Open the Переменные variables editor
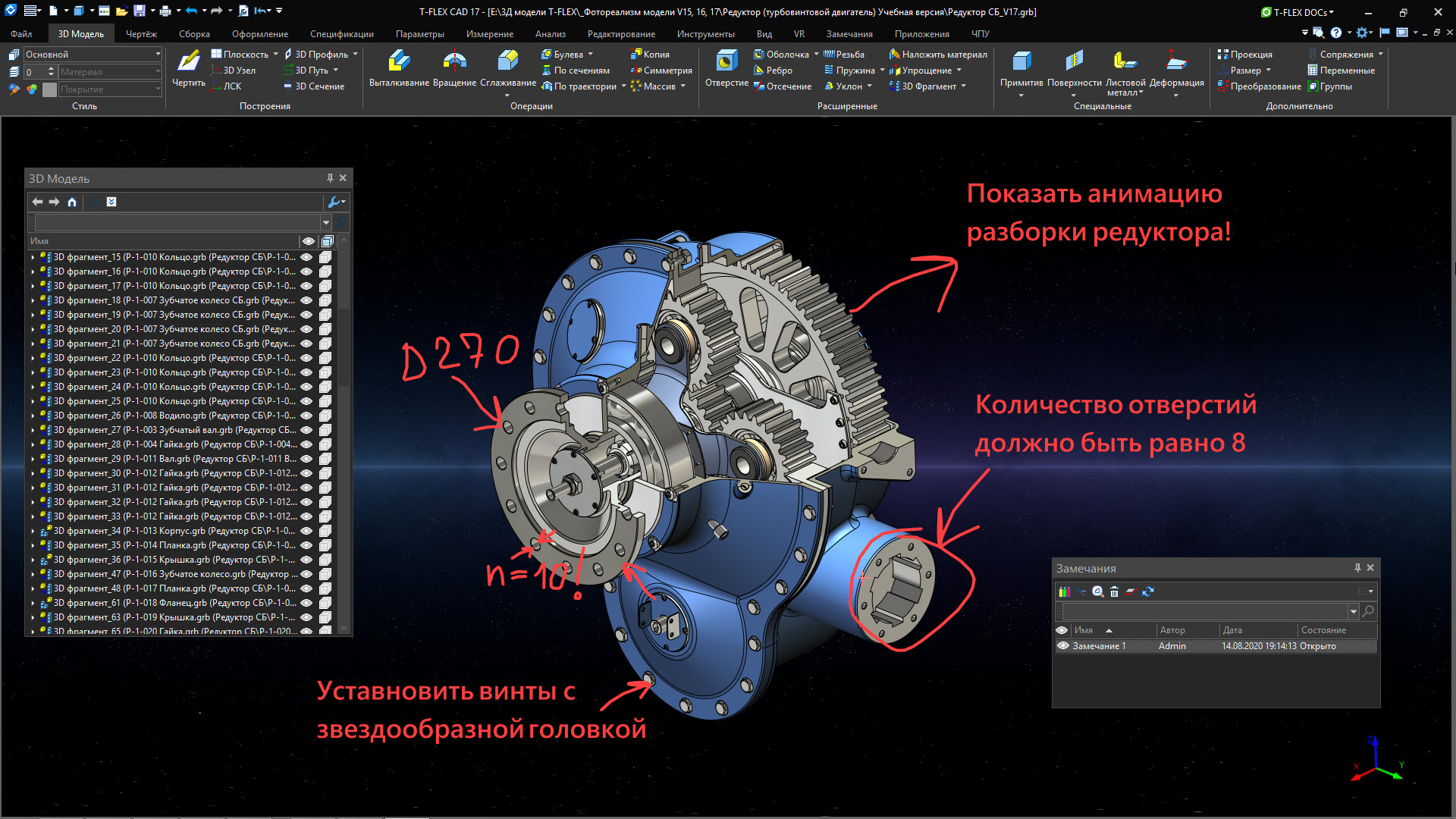The width and height of the screenshot is (1456, 819). 1341,70
